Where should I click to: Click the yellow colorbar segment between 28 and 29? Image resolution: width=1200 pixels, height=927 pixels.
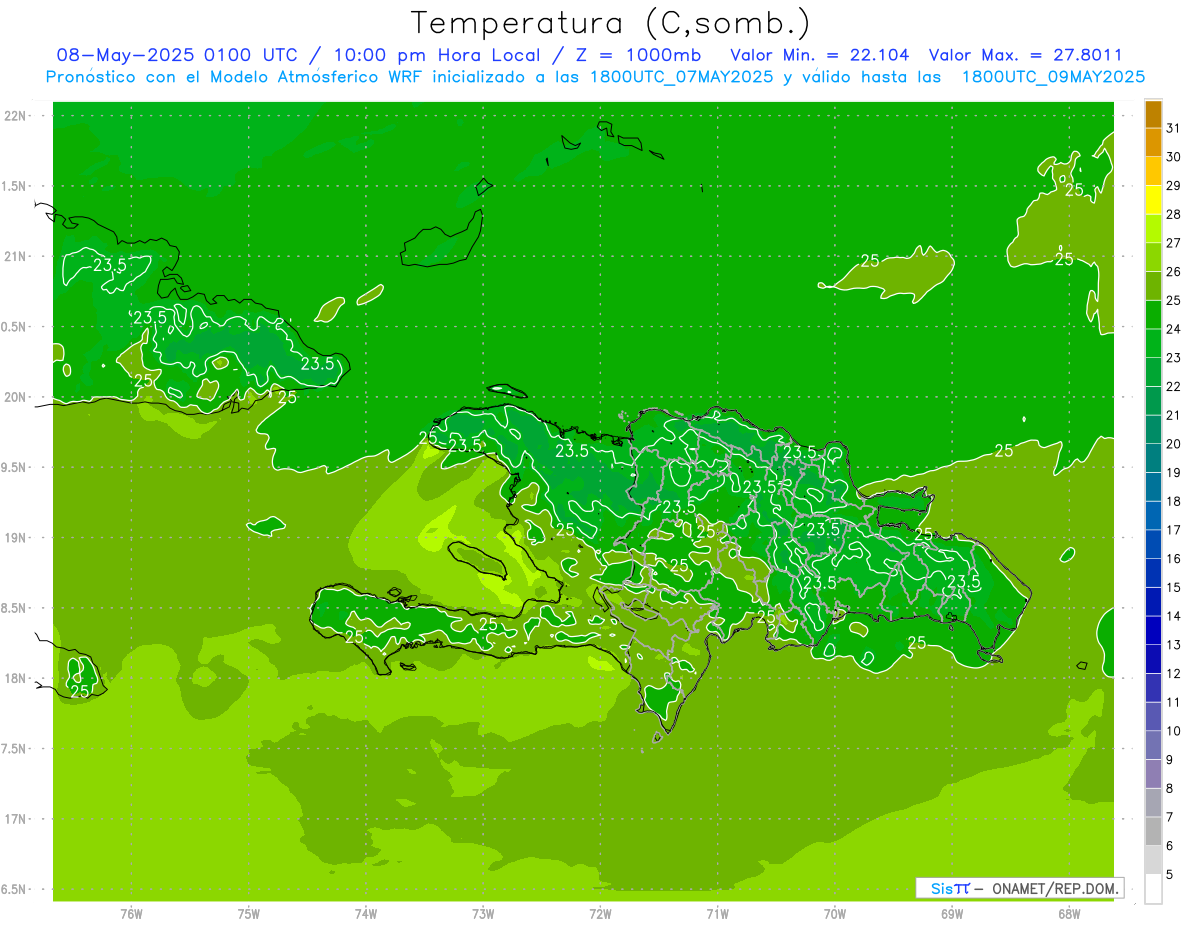(x=1153, y=201)
